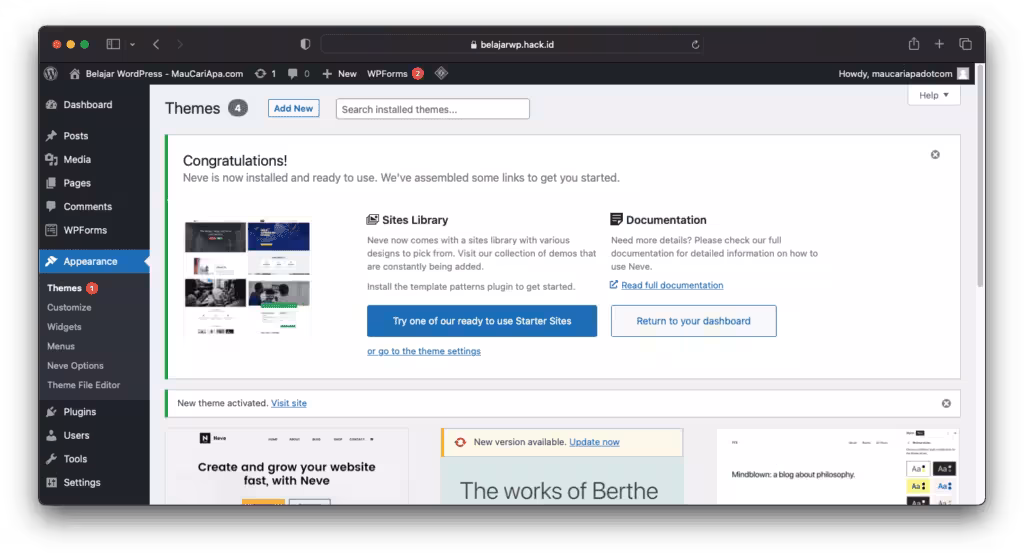Click the user avatar in admin bar
The width and height of the screenshot is (1024, 556).
963,74
